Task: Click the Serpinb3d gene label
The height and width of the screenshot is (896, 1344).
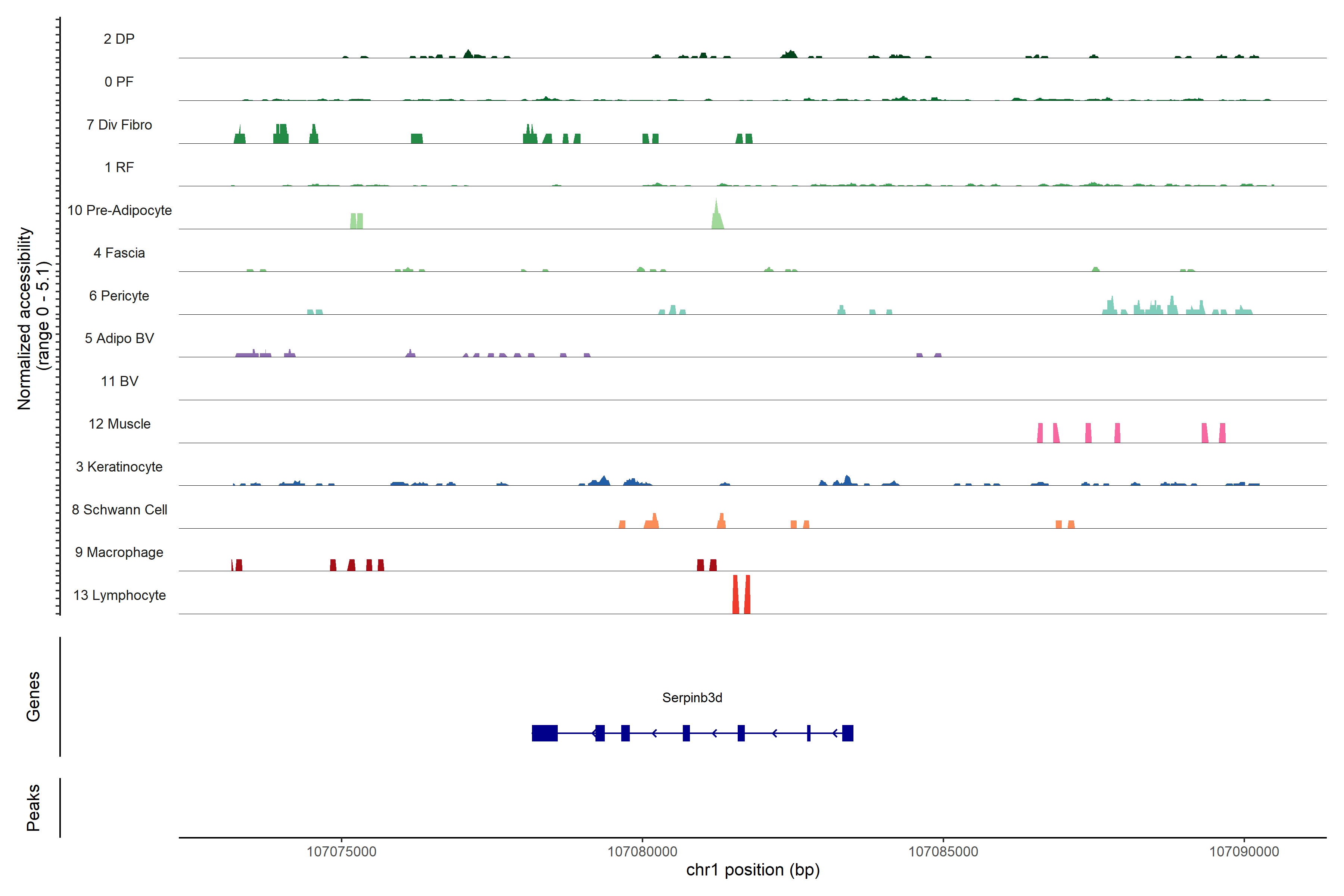Action: coord(692,698)
